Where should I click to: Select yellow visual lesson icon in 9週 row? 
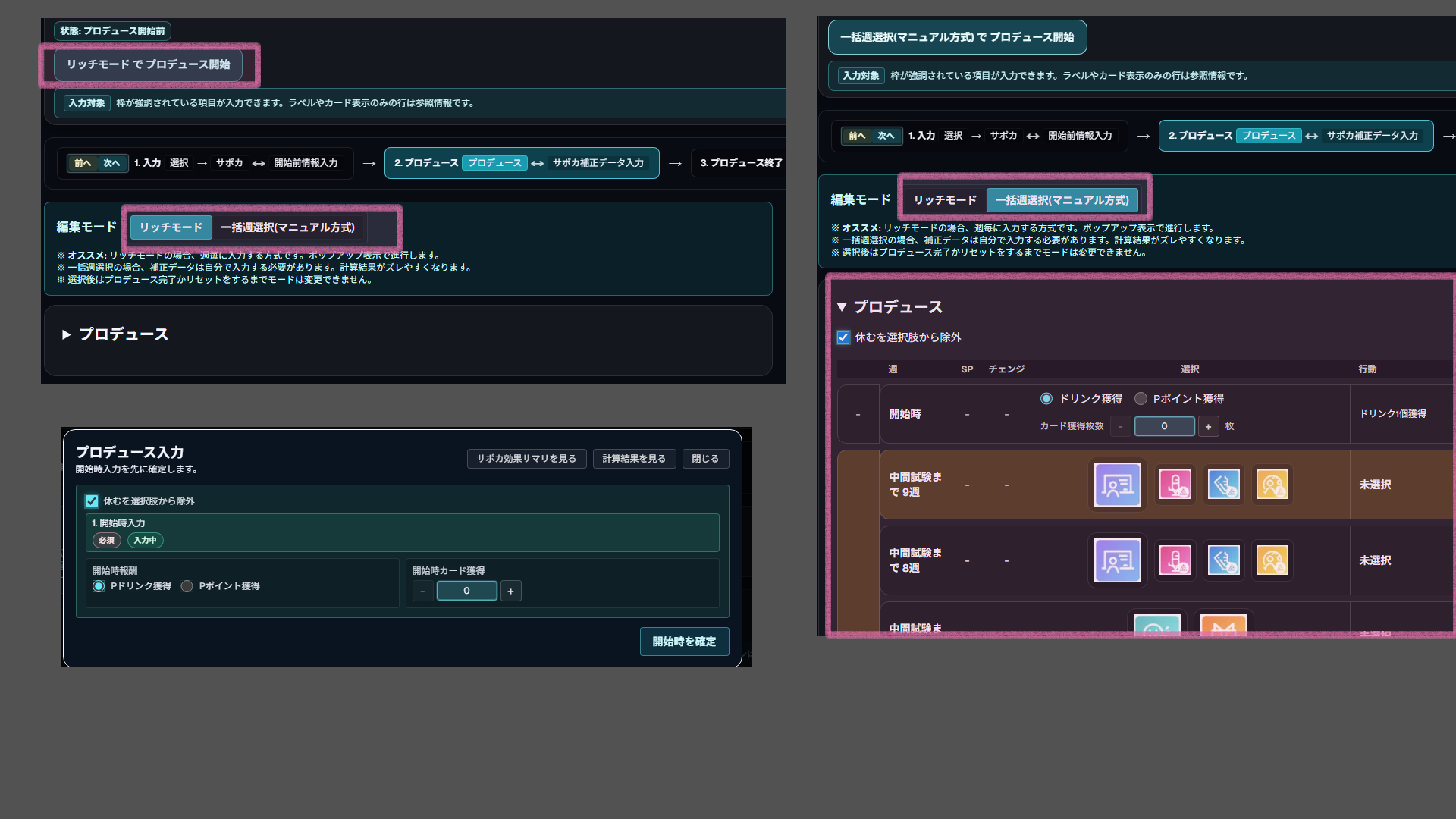coord(1272,485)
